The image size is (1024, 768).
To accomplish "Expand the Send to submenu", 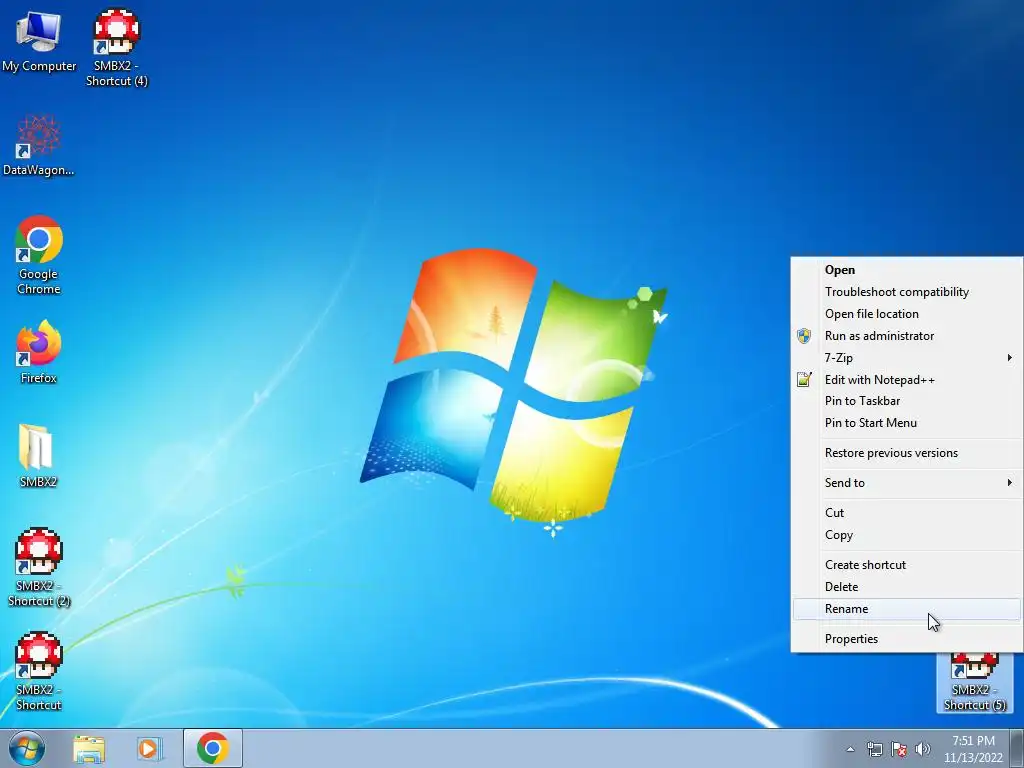I will 907,483.
